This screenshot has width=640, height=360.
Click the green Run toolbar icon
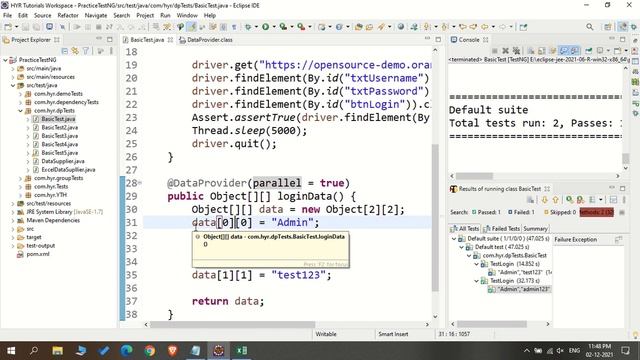click(266, 27)
